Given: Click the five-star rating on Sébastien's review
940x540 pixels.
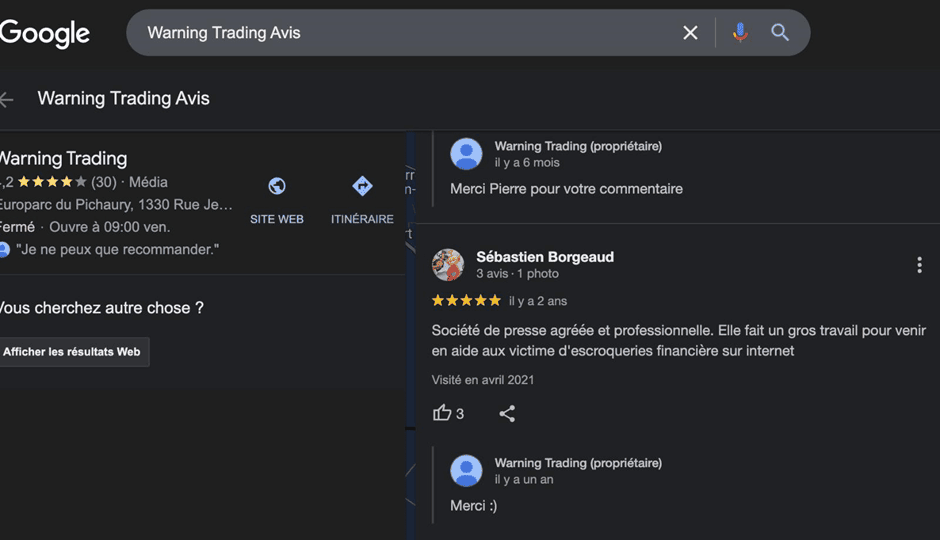Looking at the screenshot, I should (466, 300).
